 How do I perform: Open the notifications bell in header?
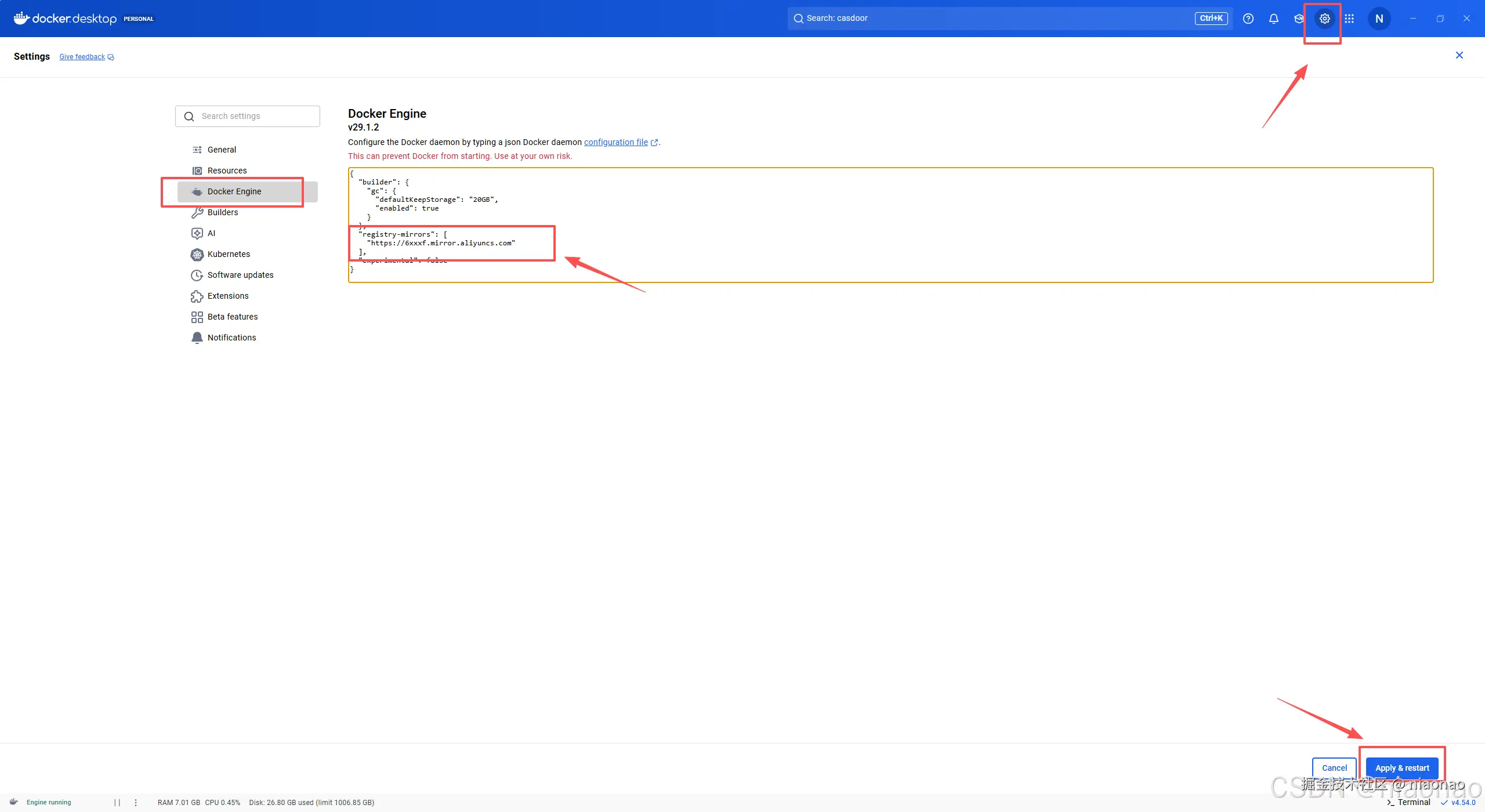coord(1273,19)
